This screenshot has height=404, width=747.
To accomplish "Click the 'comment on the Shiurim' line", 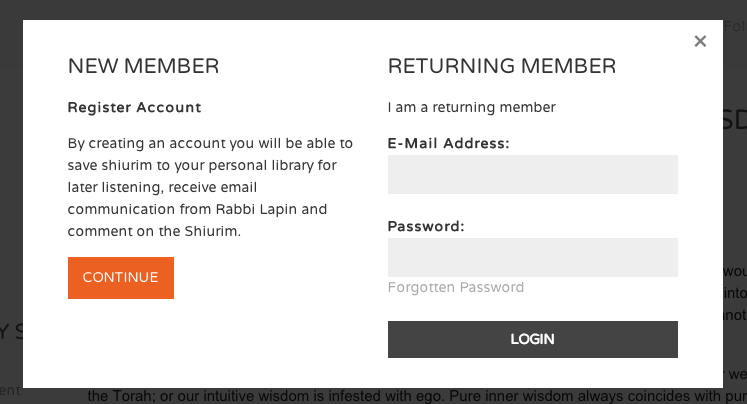I will [154, 231].
